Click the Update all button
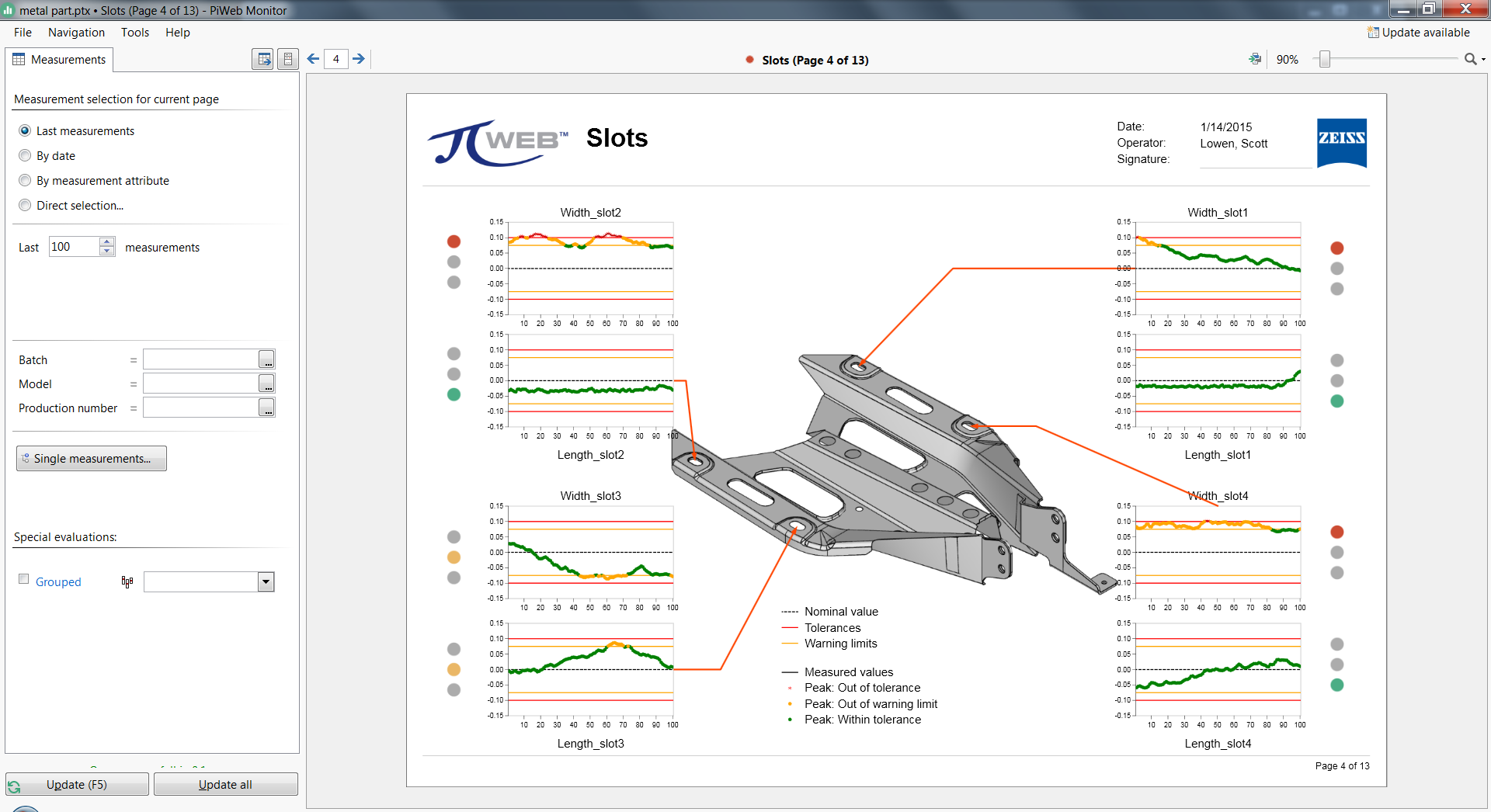1491x812 pixels. point(225,784)
